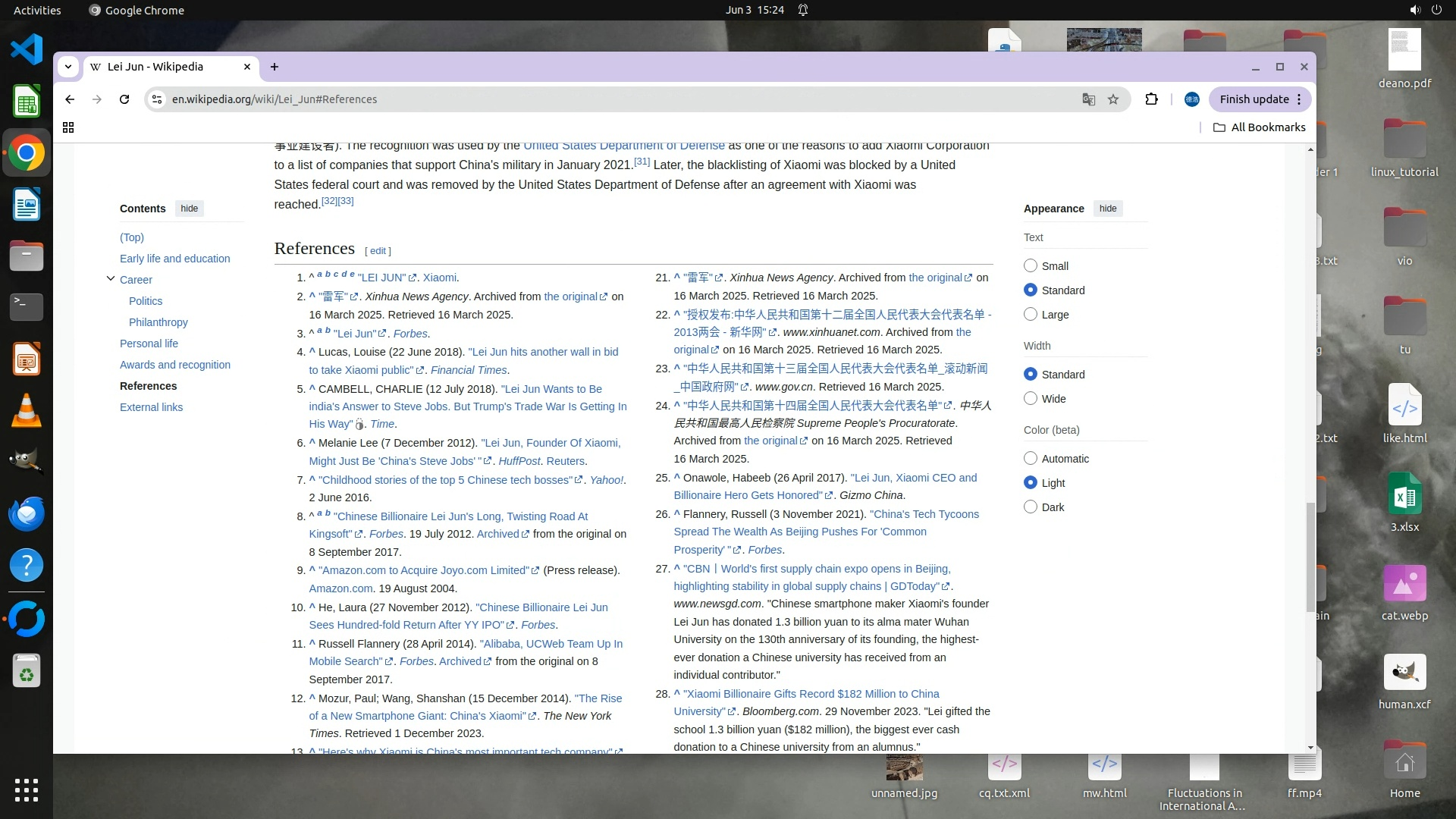Collapse the Career section in Contents
Screen dimensions: 1456x819
111,279
